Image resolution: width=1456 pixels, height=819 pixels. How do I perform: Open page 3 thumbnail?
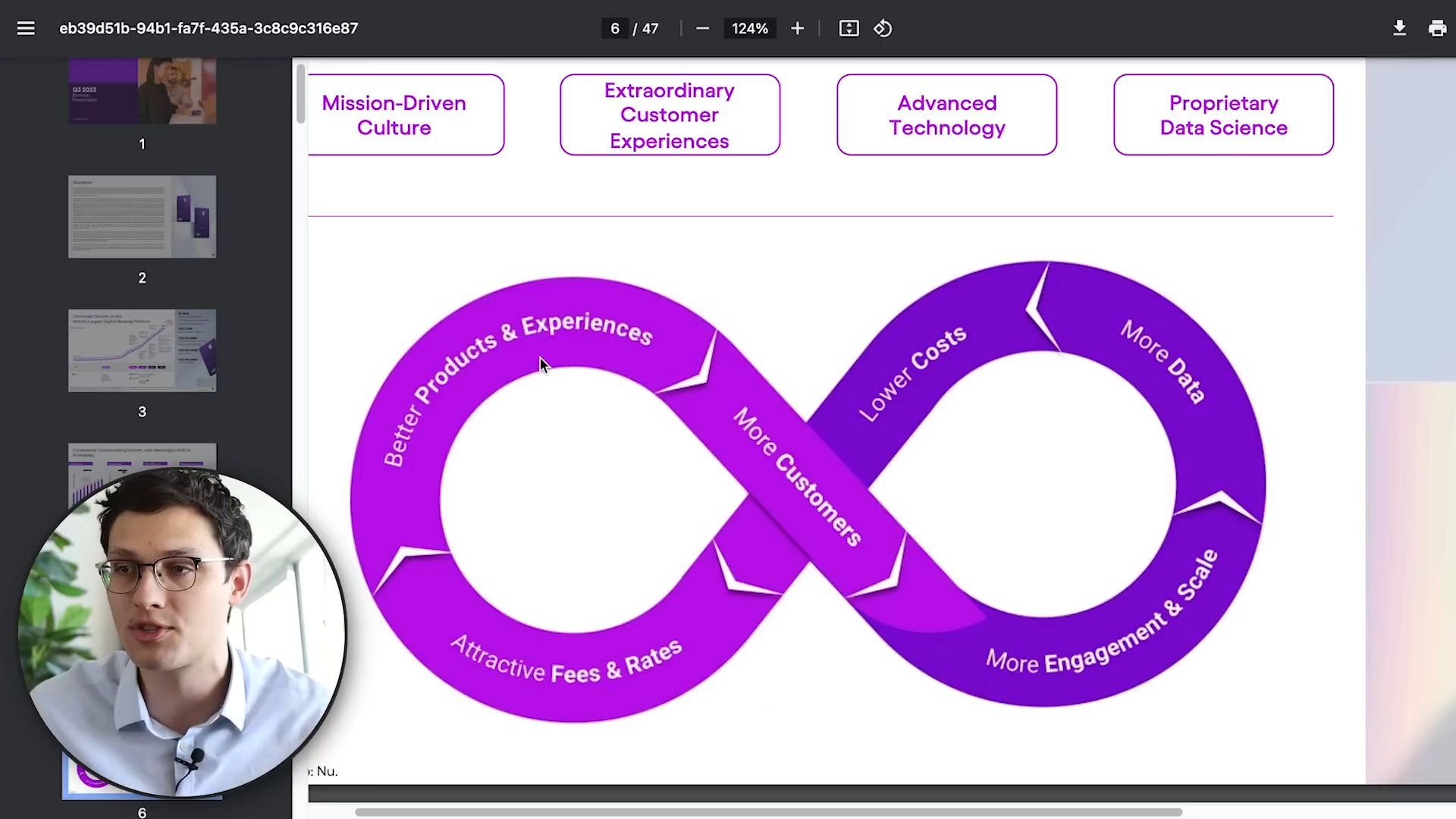pyautogui.click(x=142, y=350)
